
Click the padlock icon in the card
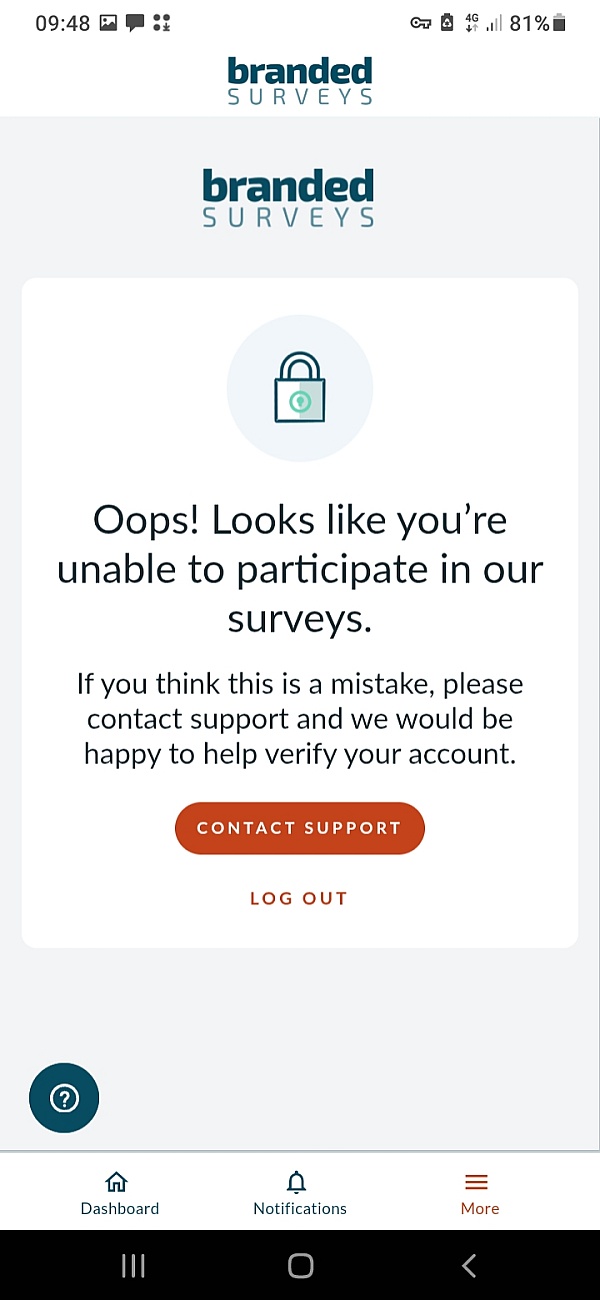(x=299, y=387)
